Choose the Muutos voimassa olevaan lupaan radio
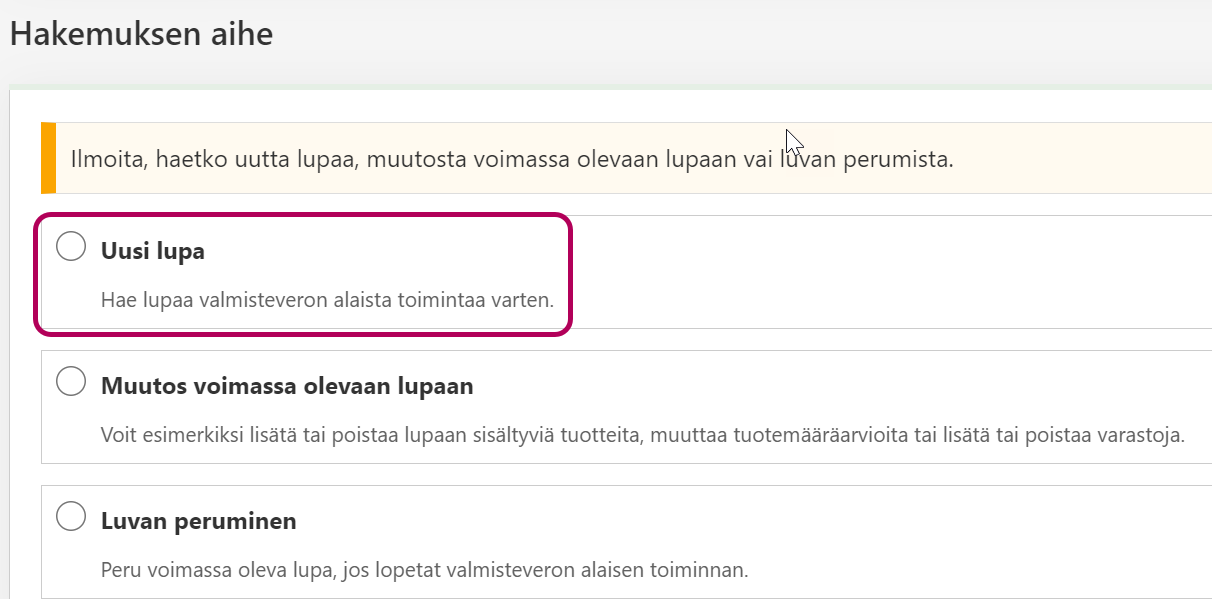Screen dimensions: 1212x599 (71, 381)
